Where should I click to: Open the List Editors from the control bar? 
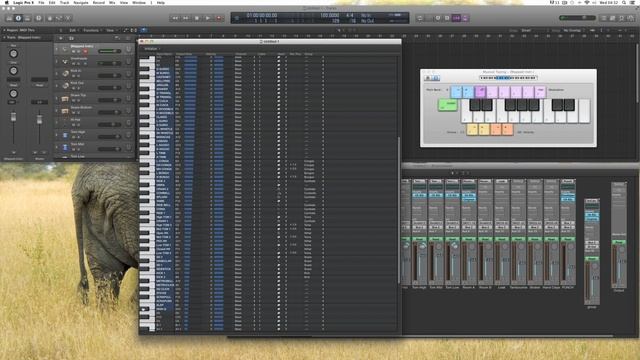604,18
